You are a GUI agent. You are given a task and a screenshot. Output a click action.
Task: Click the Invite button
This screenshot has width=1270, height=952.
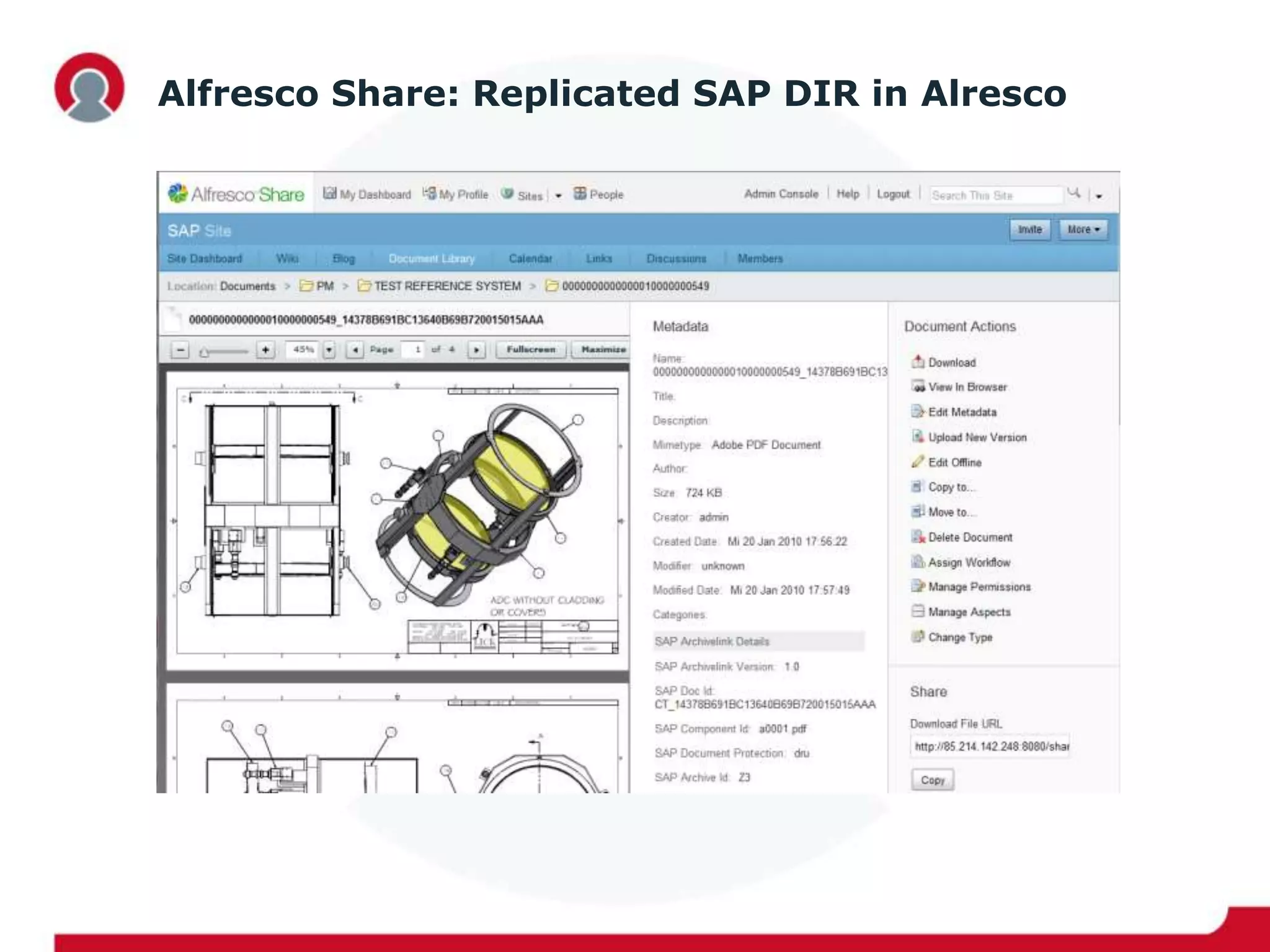pyautogui.click(x=1030, y=229)
